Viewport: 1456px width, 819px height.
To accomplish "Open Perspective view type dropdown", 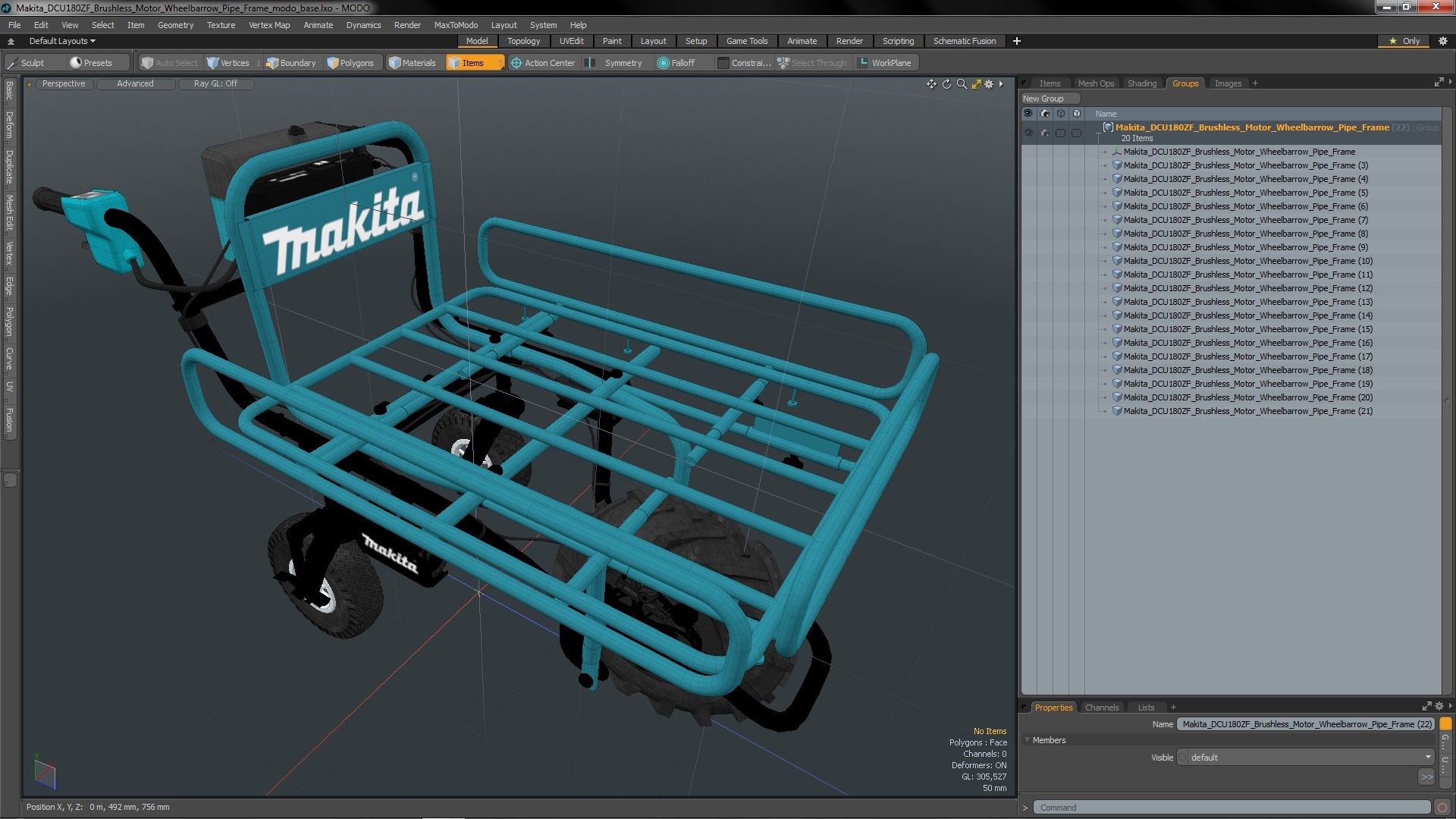I will coord(64,84).
